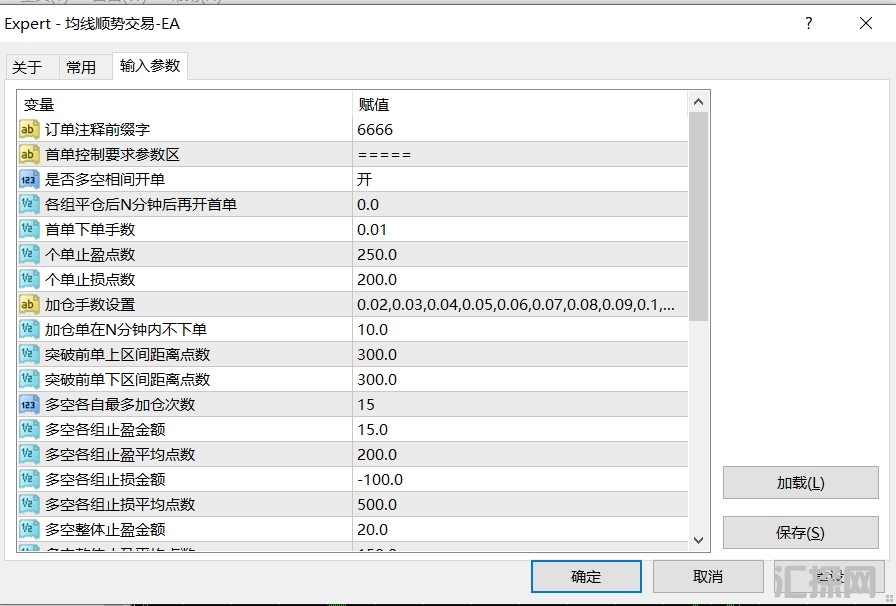This screenshot has height=606, width=896.
Task: Select the 多空整体止盈金额 variable name
Action: click(105, 530)
